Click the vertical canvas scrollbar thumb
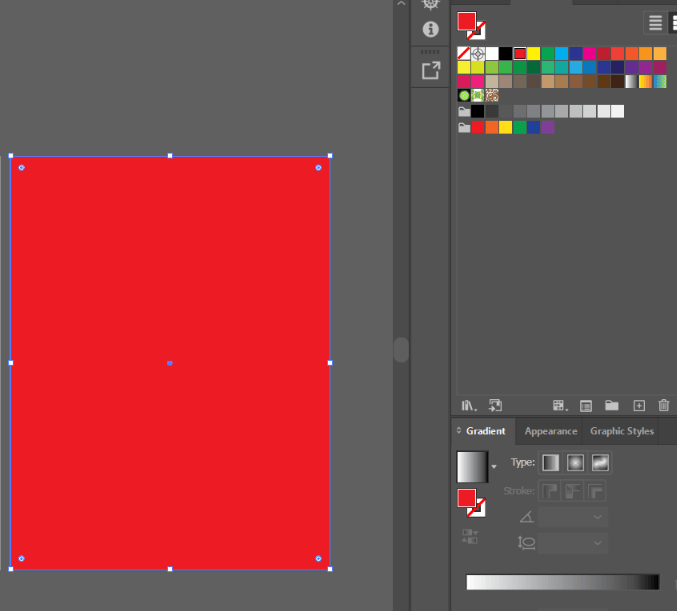 (401, 350)
